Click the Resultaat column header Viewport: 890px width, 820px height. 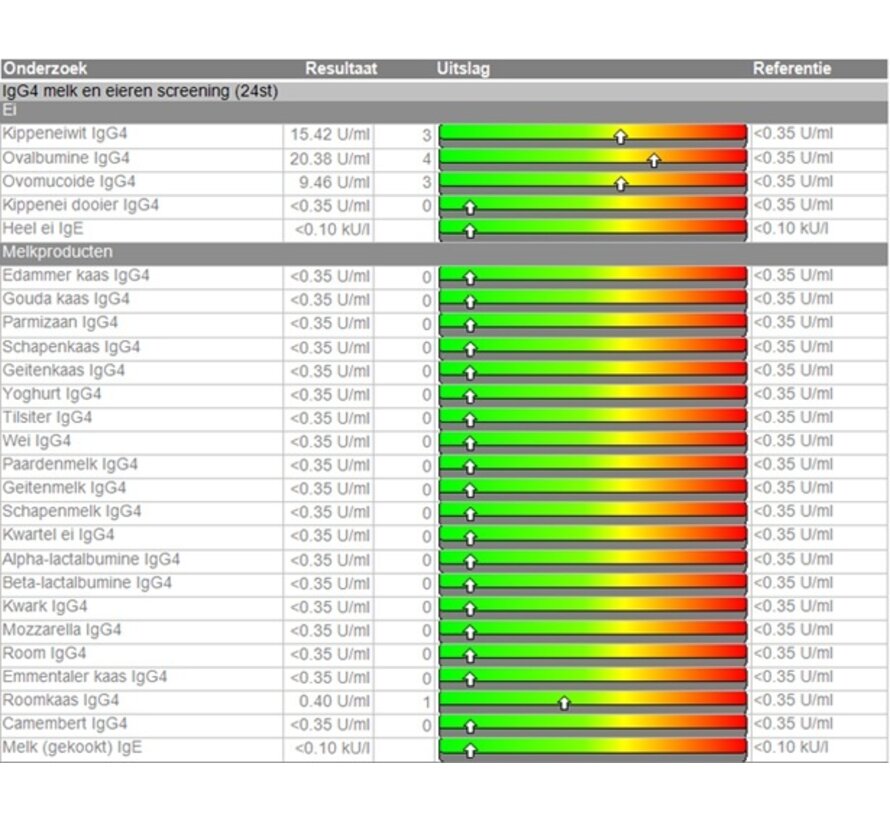pyautogui.click(x=339, y=69)
